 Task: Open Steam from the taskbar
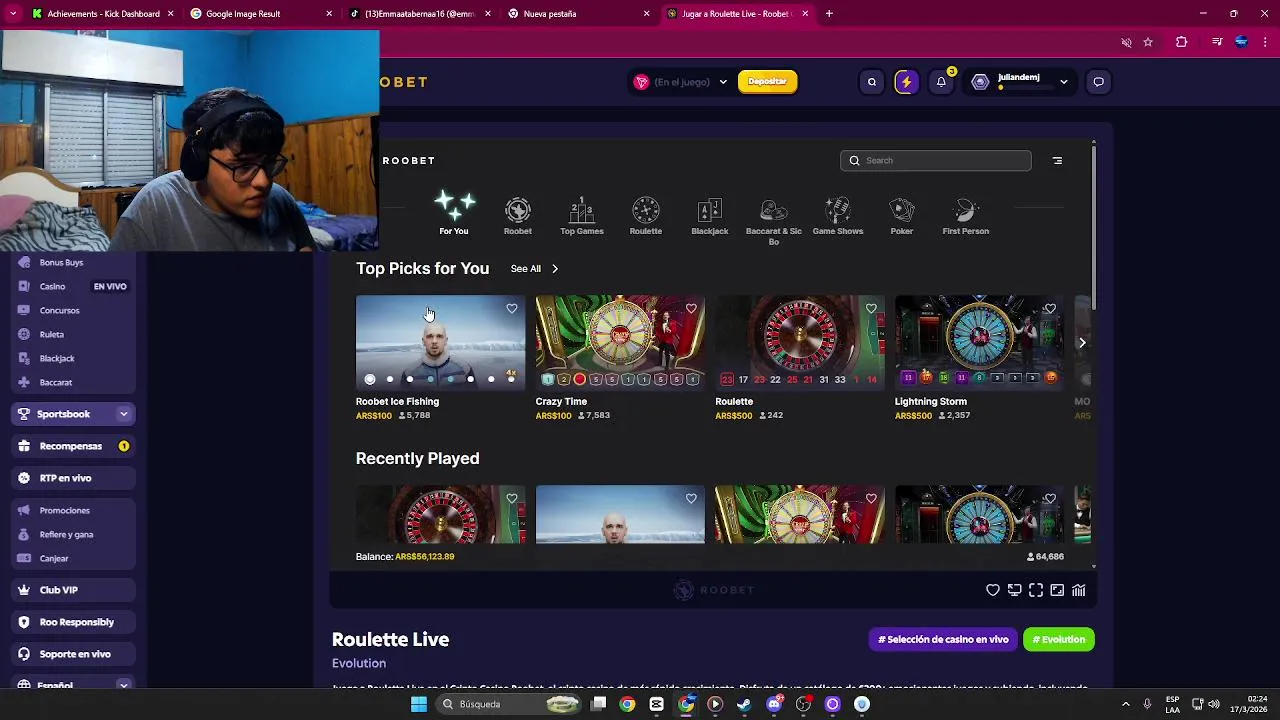coord(744,704)
